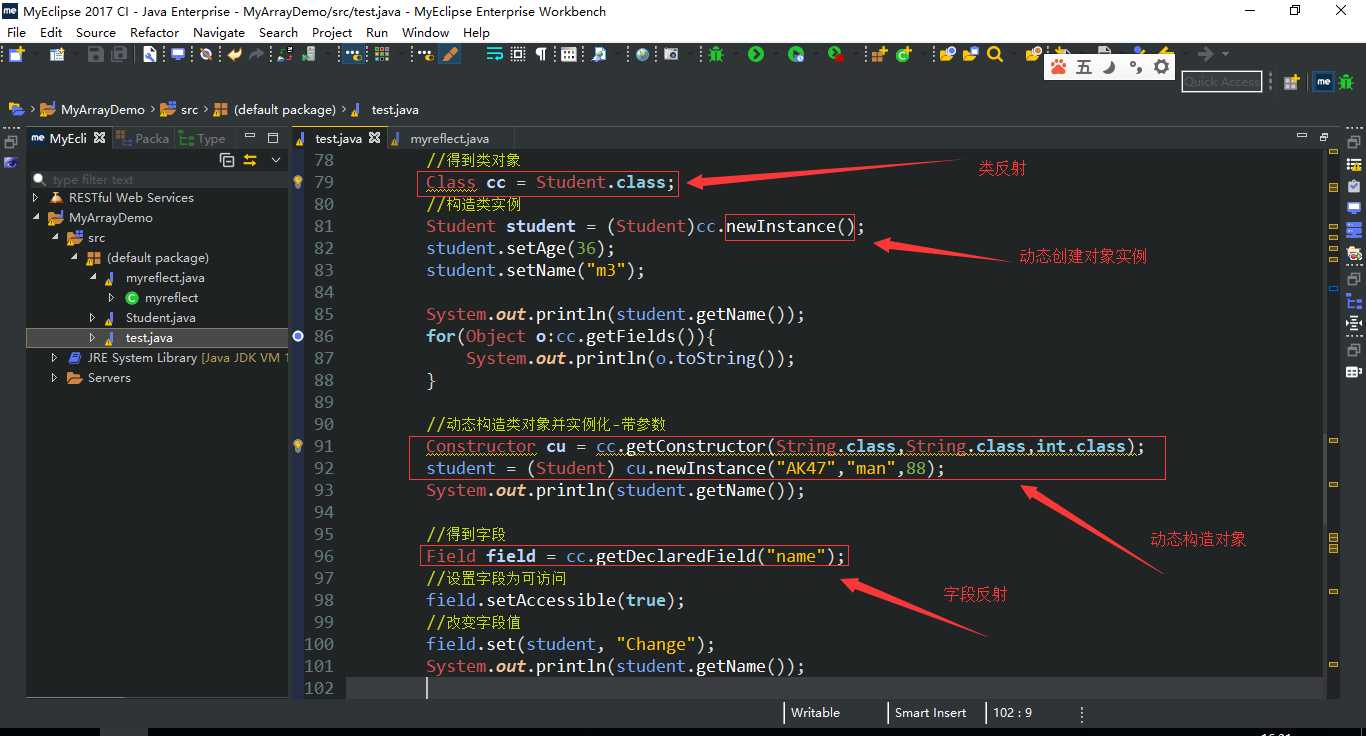Close the test.java editor tab
Viewport: 1366px width, 736px height.
click(x=374, y=138)
